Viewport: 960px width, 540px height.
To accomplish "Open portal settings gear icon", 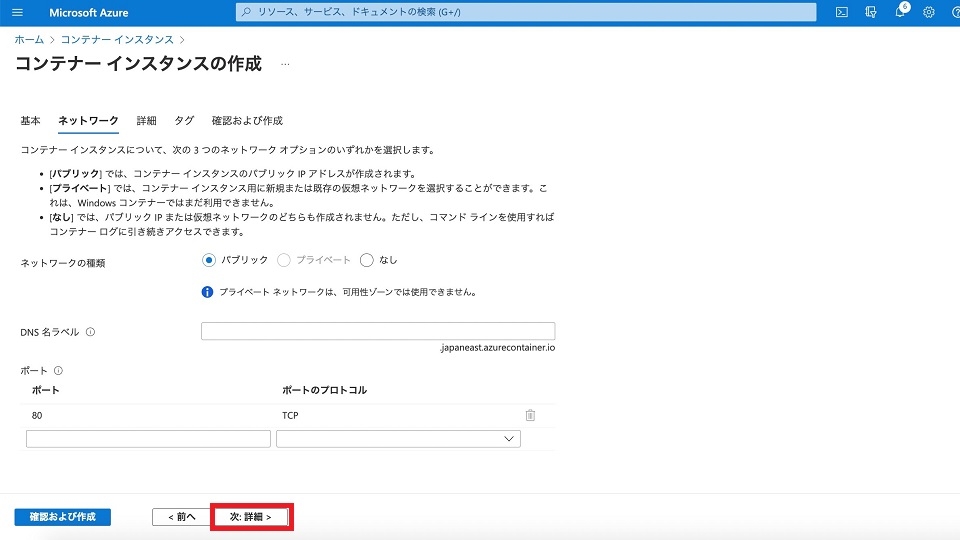I will tap(929, 12).
